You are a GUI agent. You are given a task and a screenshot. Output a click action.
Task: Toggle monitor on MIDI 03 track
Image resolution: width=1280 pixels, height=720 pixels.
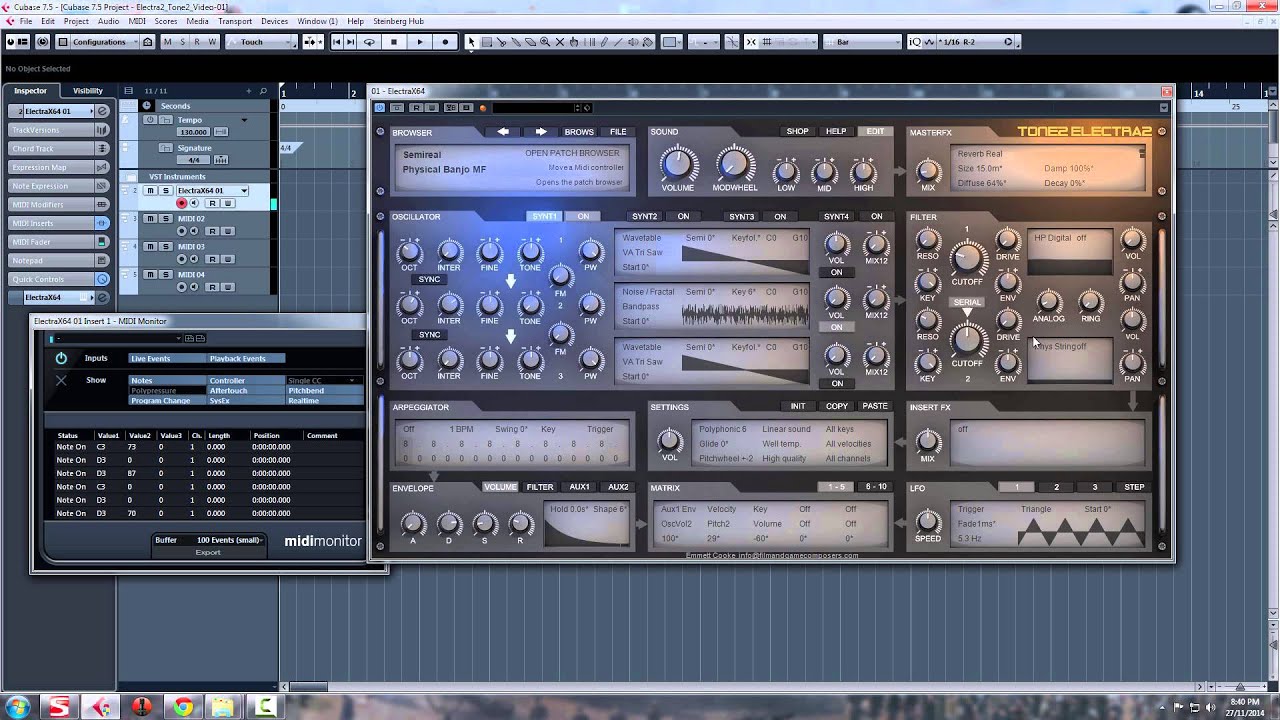click(x=194, y=259)
